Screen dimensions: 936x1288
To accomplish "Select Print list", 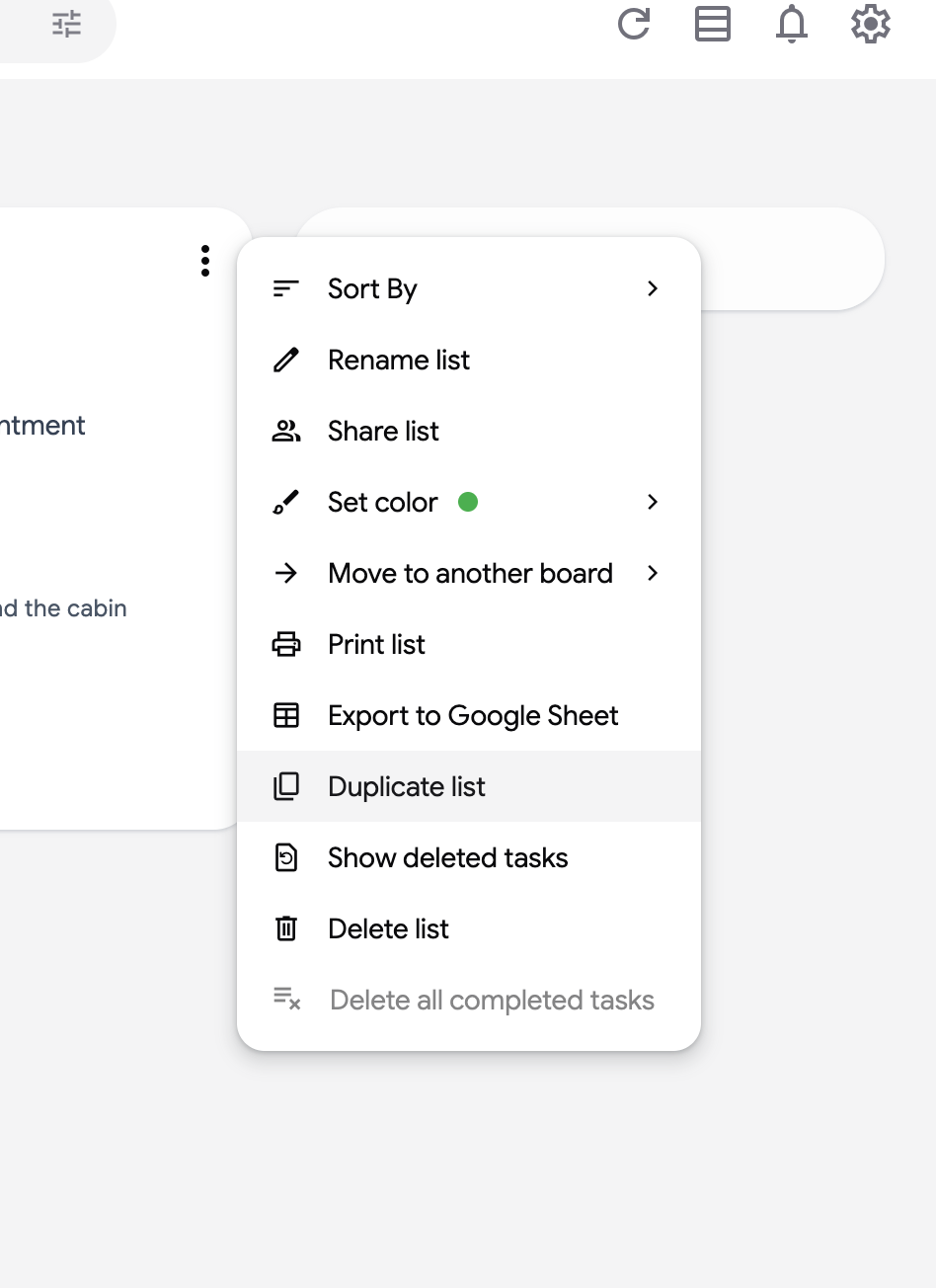I will click(469, 644).
